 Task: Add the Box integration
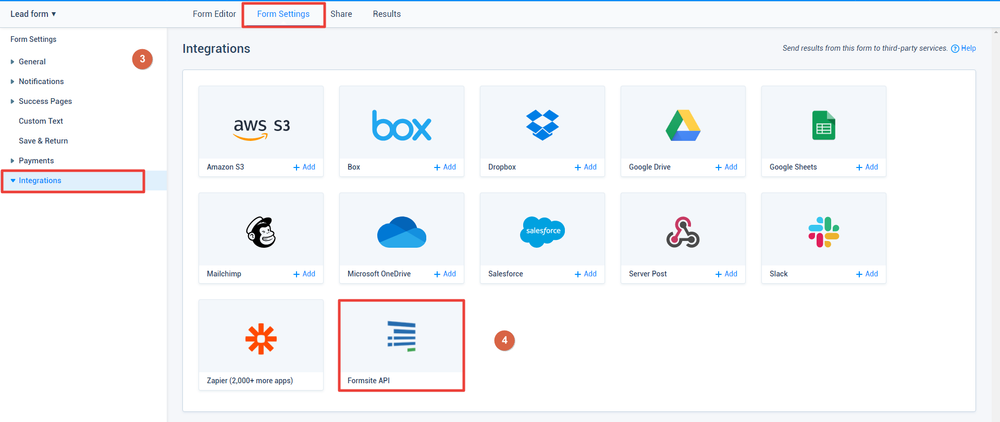tap(445, 167)
